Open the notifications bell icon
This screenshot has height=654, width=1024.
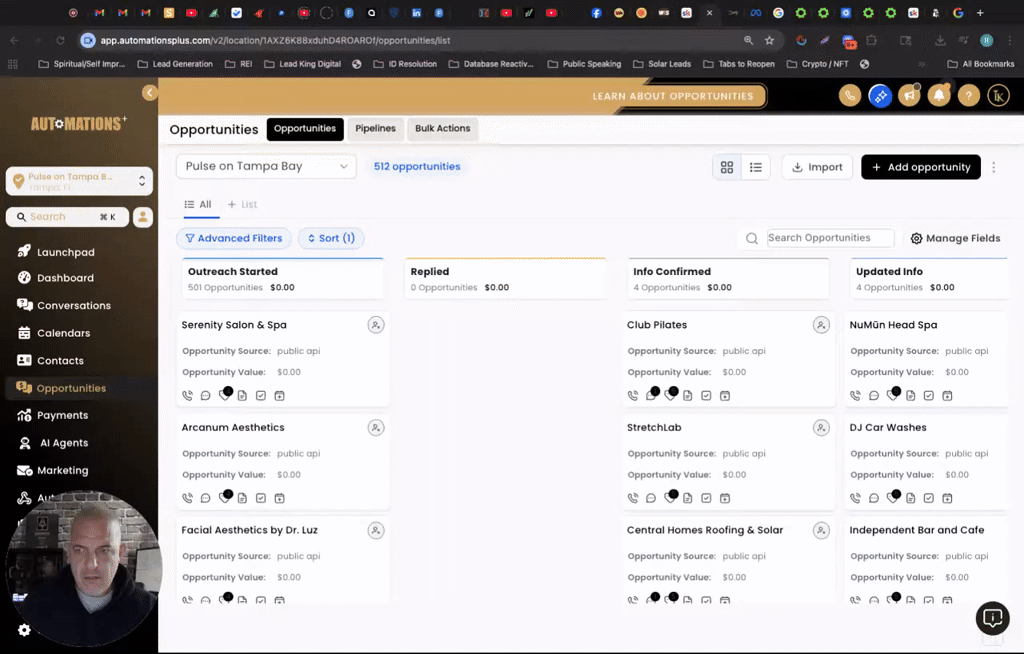tap(939, 96)
